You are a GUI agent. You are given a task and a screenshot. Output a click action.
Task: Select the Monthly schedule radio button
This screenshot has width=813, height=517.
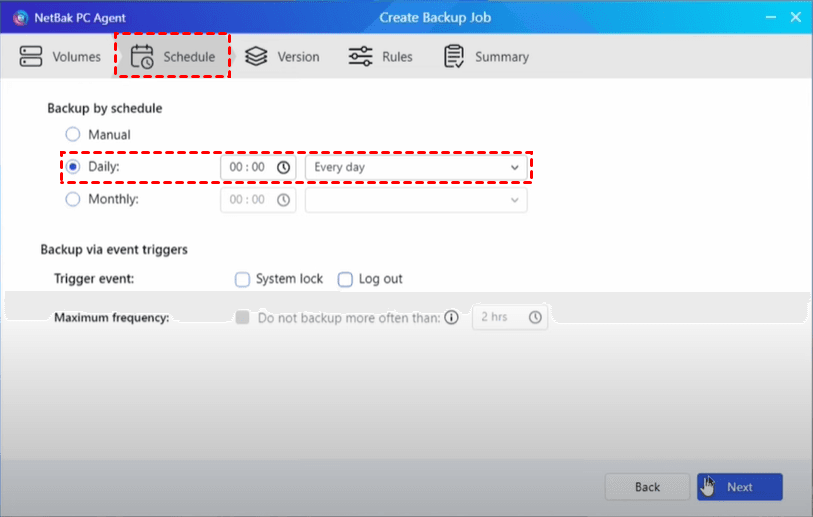tap(72, 199)
